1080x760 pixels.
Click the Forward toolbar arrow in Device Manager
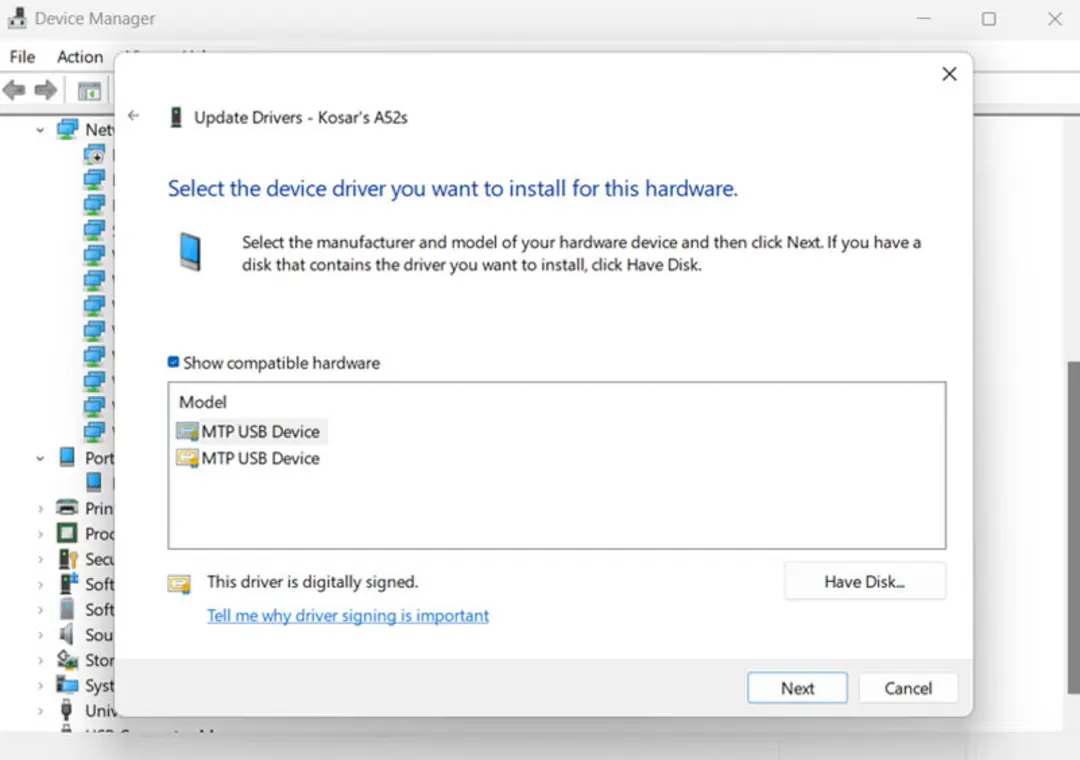pos(45,90)
